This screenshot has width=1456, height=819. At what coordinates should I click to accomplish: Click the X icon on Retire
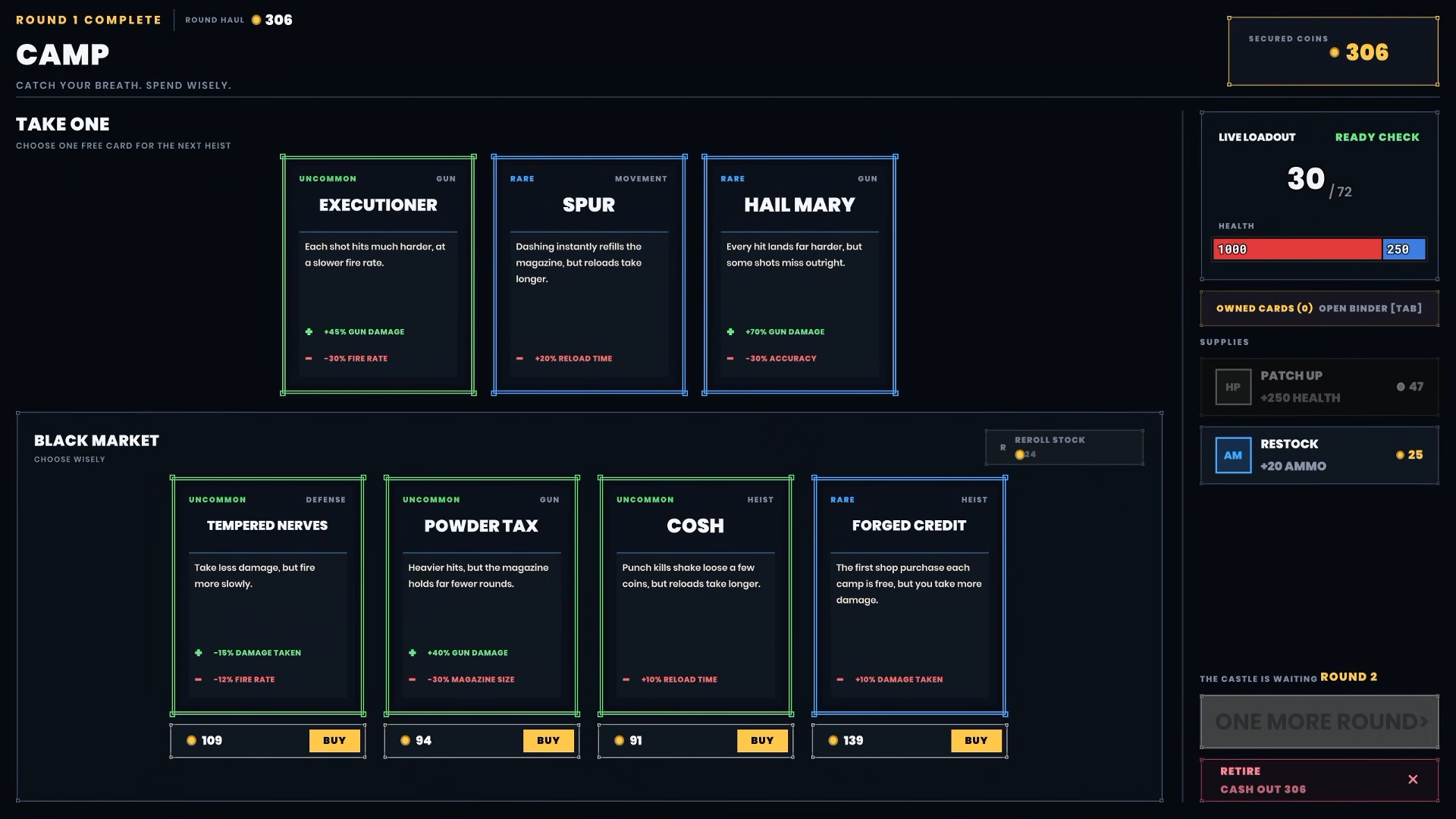point(1413,780)
